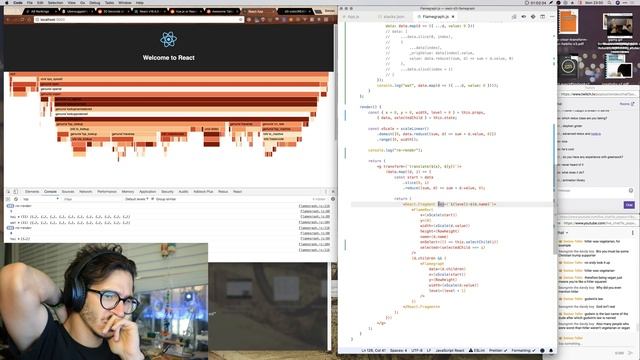The height and width of the screenshot is (360, 640).
Task: Click the browser back arrow
Action: 8,19
